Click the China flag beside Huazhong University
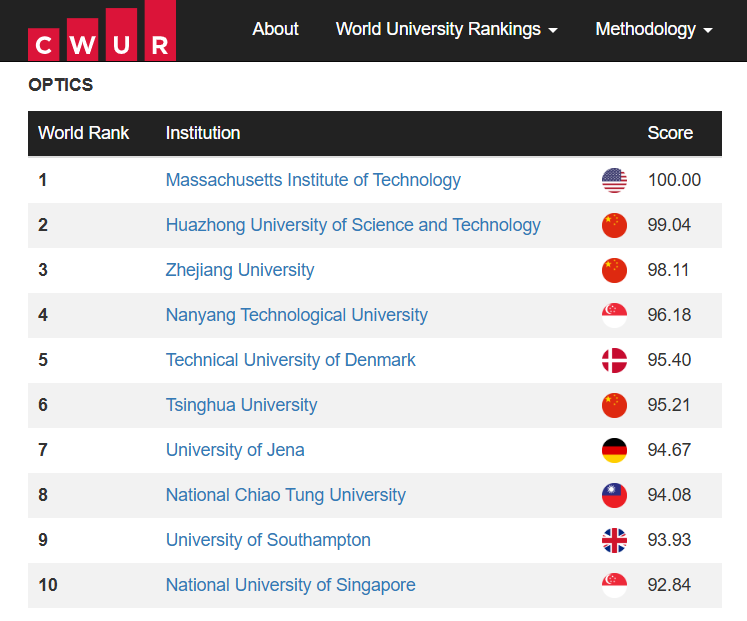 (614, 225)
